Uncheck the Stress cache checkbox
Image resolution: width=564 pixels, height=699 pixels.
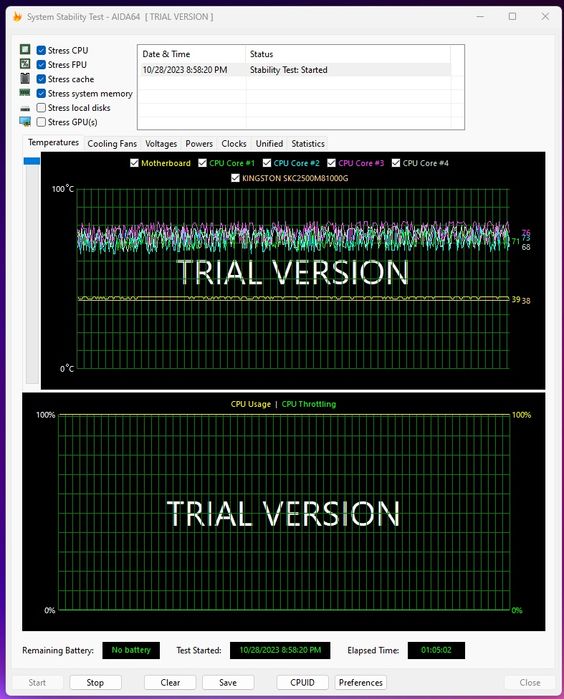[x=41, y=79]
